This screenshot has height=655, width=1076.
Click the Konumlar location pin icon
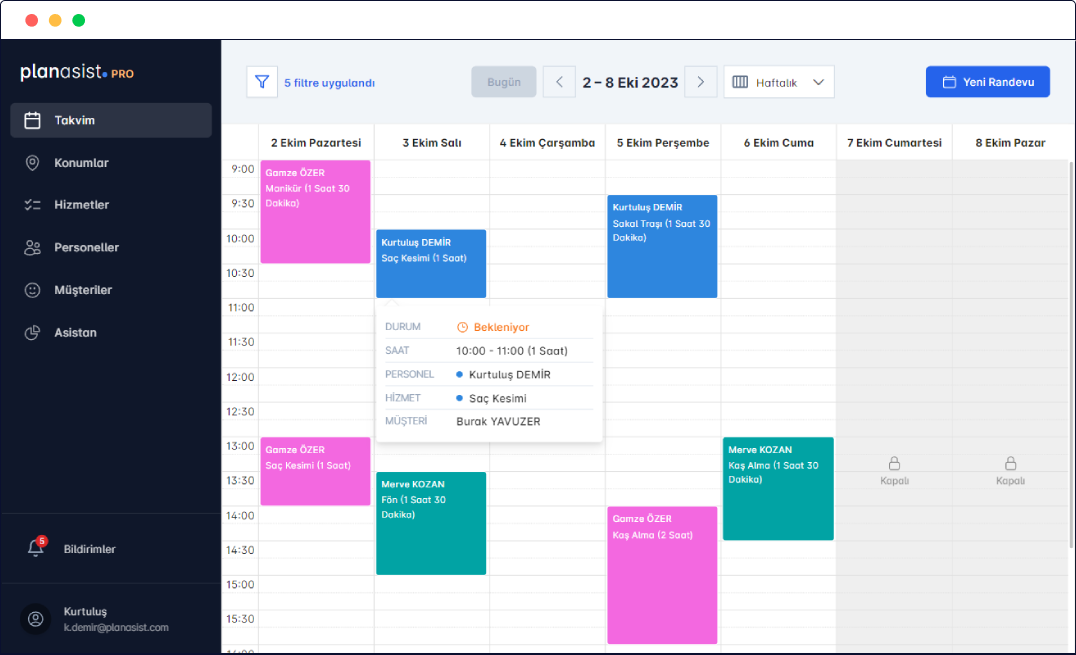pos(33,163)
